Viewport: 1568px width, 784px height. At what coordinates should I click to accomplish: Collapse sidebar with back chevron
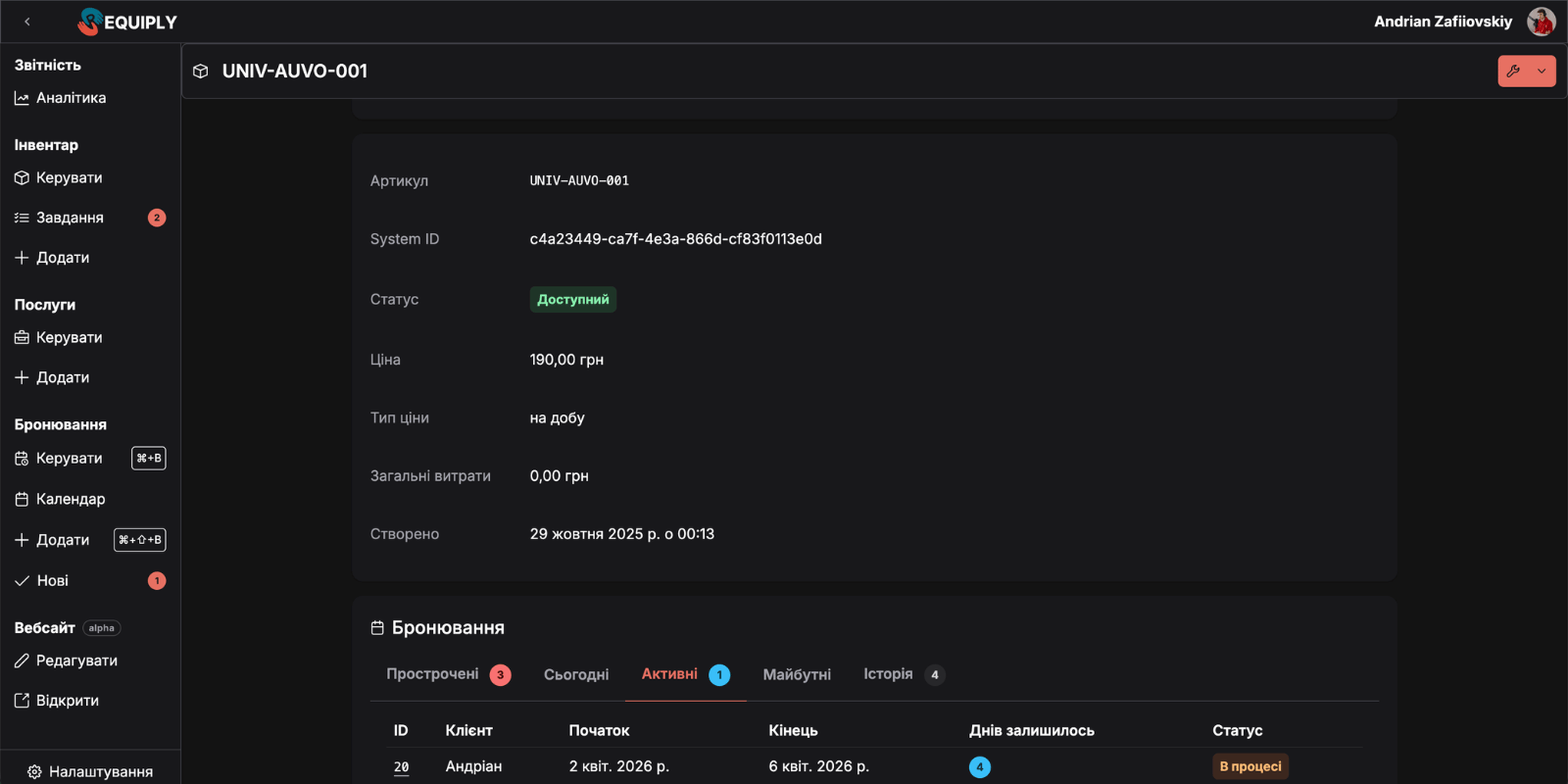(x=27, y=22)
